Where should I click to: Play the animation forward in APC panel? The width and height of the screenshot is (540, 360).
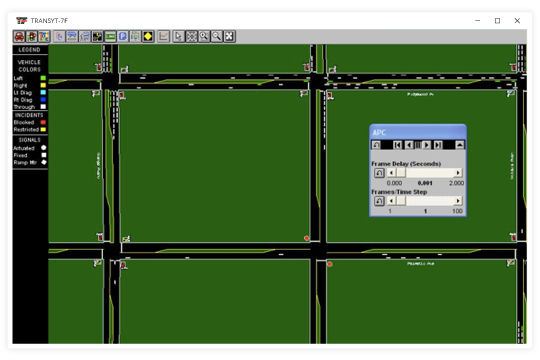coord(426,145)
